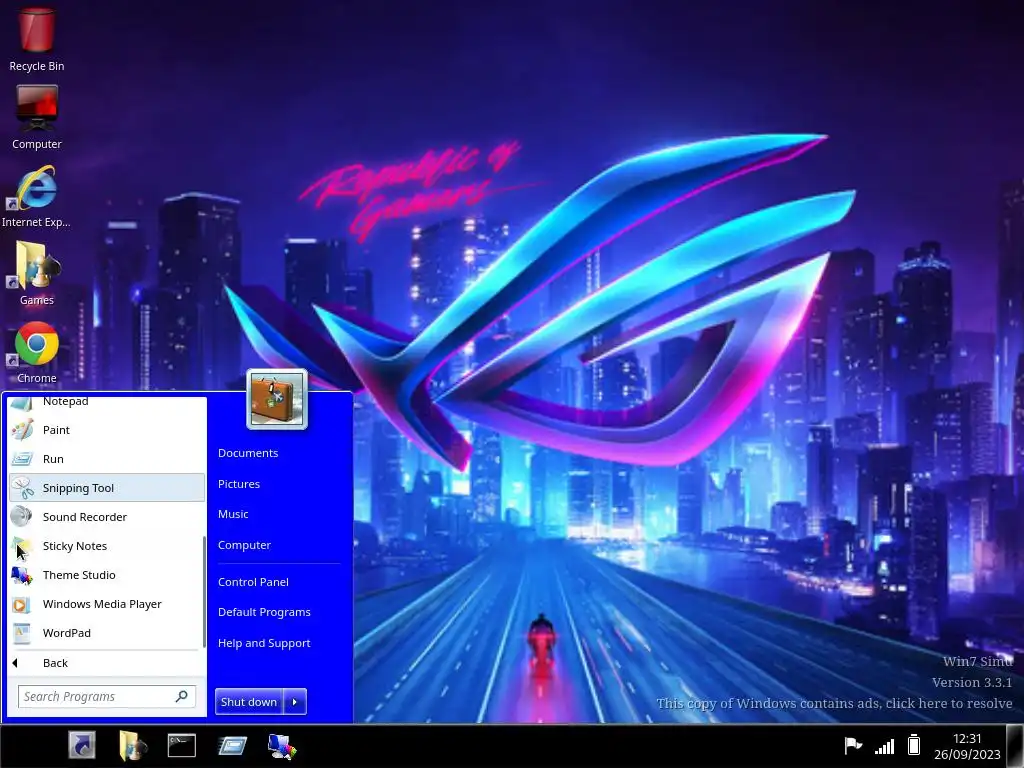Image resolution: width=1024 pixels, height=768 pixels.
Task: Launch Sound Recorder from the list
Action: 107,517
